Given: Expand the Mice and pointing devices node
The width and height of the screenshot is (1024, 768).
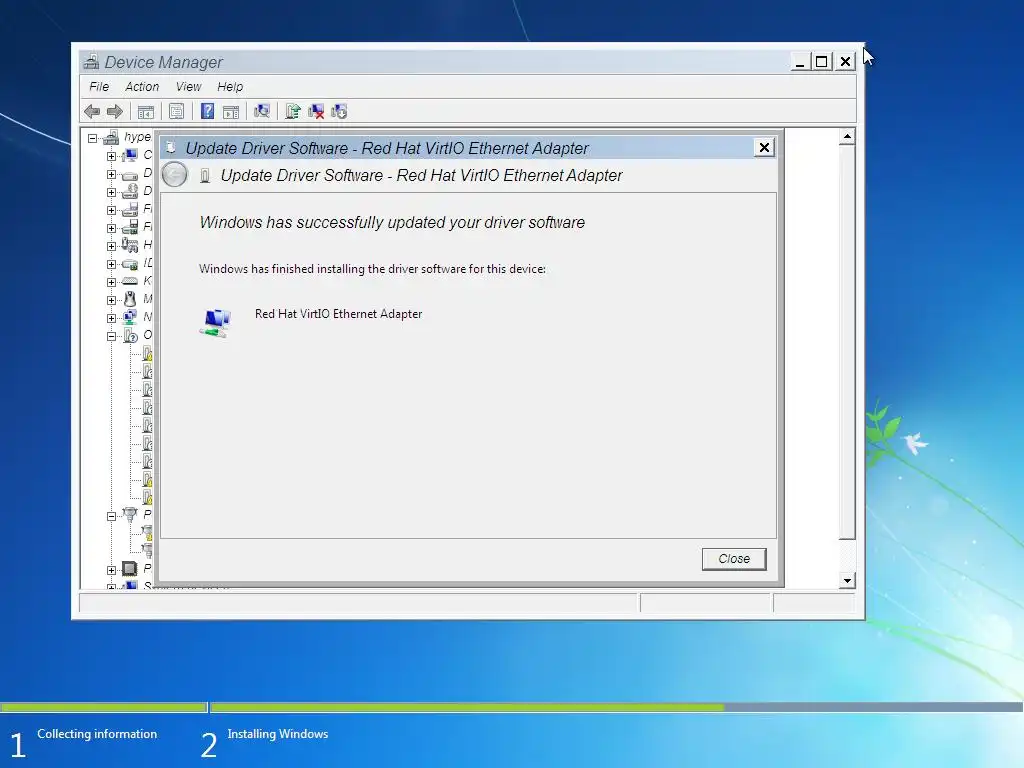Looking at the screenshot, I should pyautogui.click(x=111, y=300).
